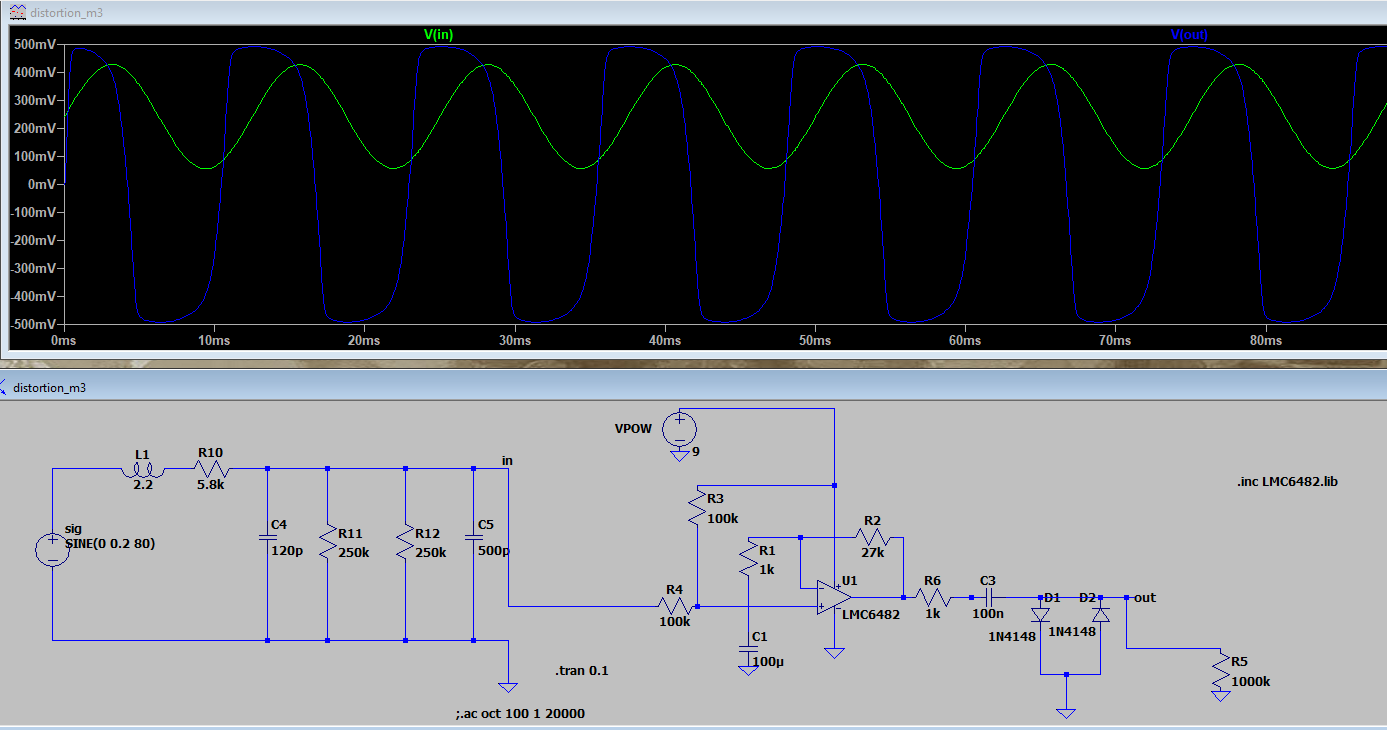Click the R12 resistor symbol
The image size is (1387, 730).
pos(405,544)
